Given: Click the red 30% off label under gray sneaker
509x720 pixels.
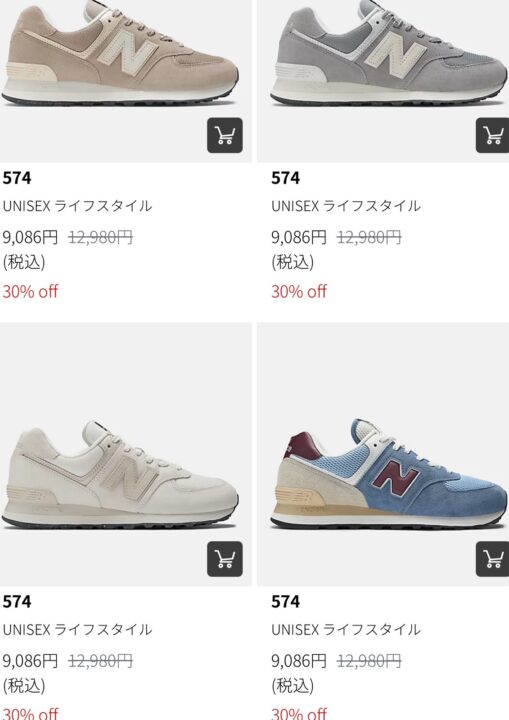Looking at the screenshot, I should coord(299,292).
